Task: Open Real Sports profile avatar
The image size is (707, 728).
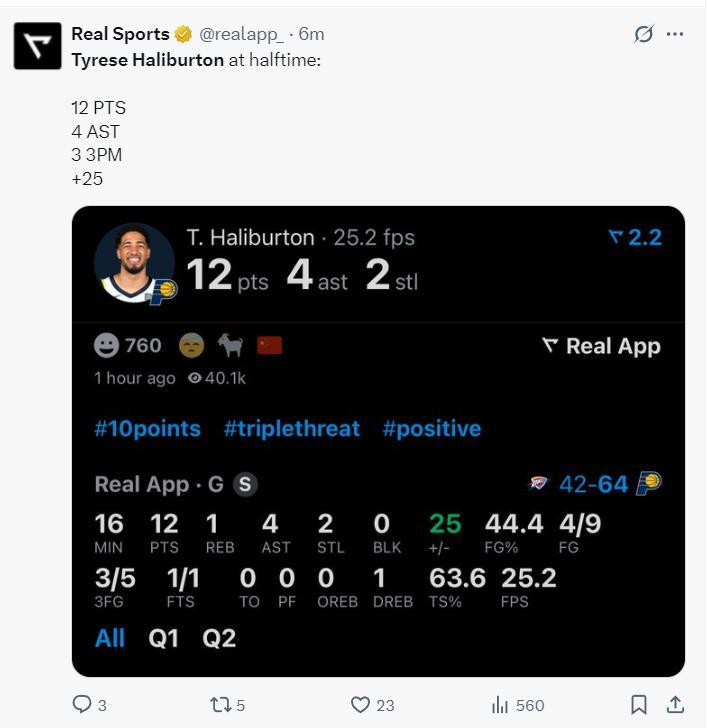Action: [x=37, y=45]
